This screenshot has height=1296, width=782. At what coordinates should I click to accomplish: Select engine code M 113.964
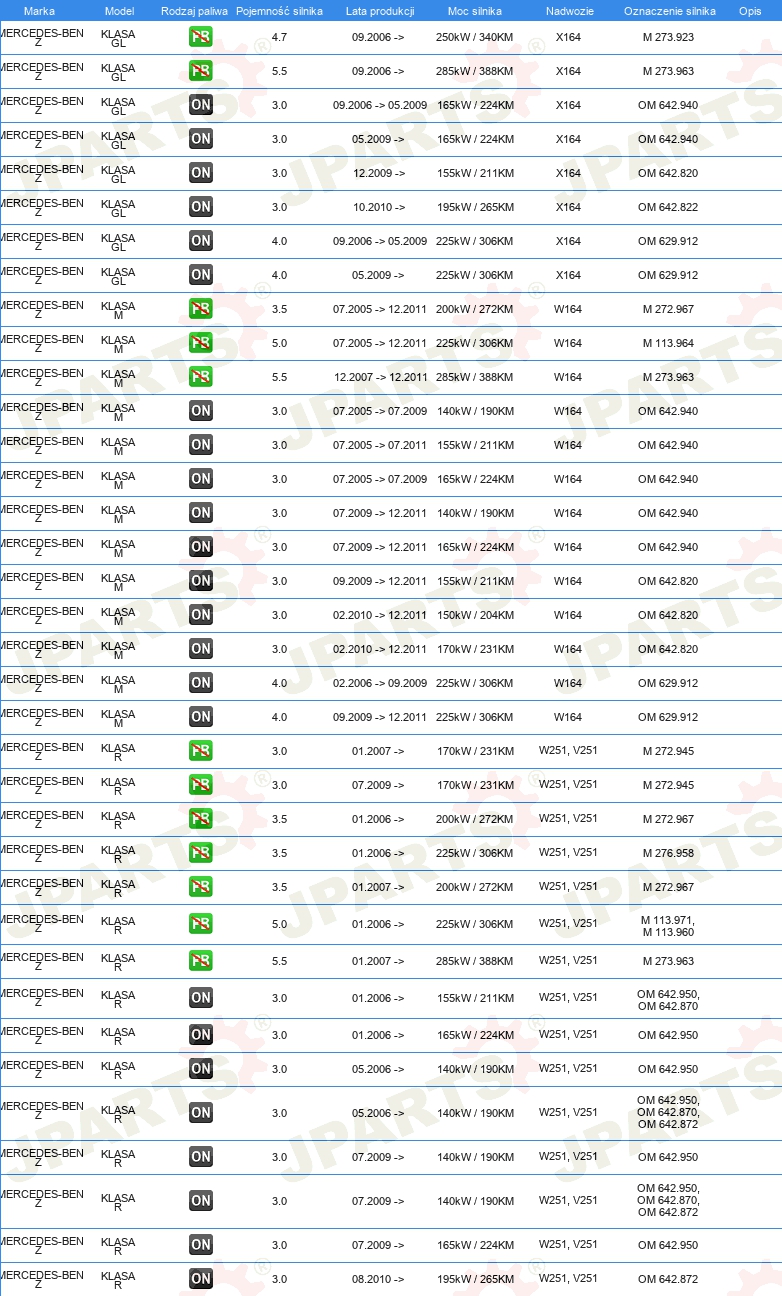(x=668, y=343)
